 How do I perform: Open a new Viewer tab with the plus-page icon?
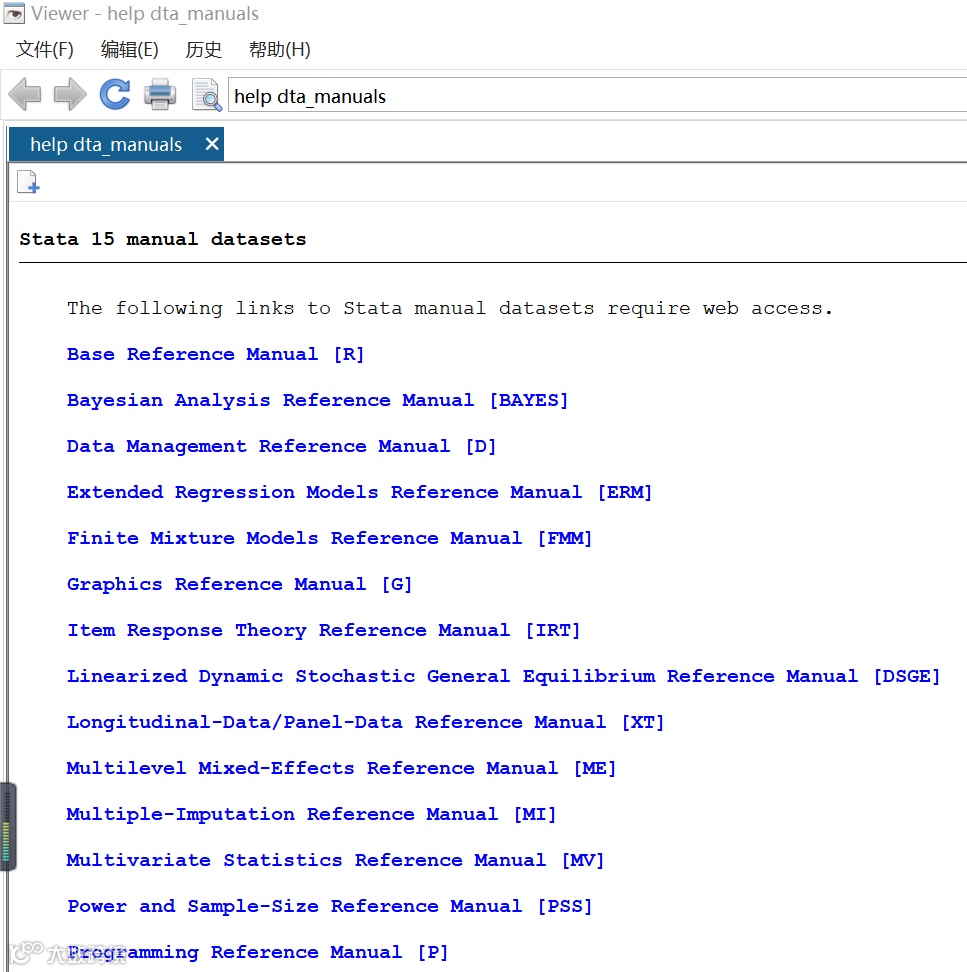click(x=28, y=182)
